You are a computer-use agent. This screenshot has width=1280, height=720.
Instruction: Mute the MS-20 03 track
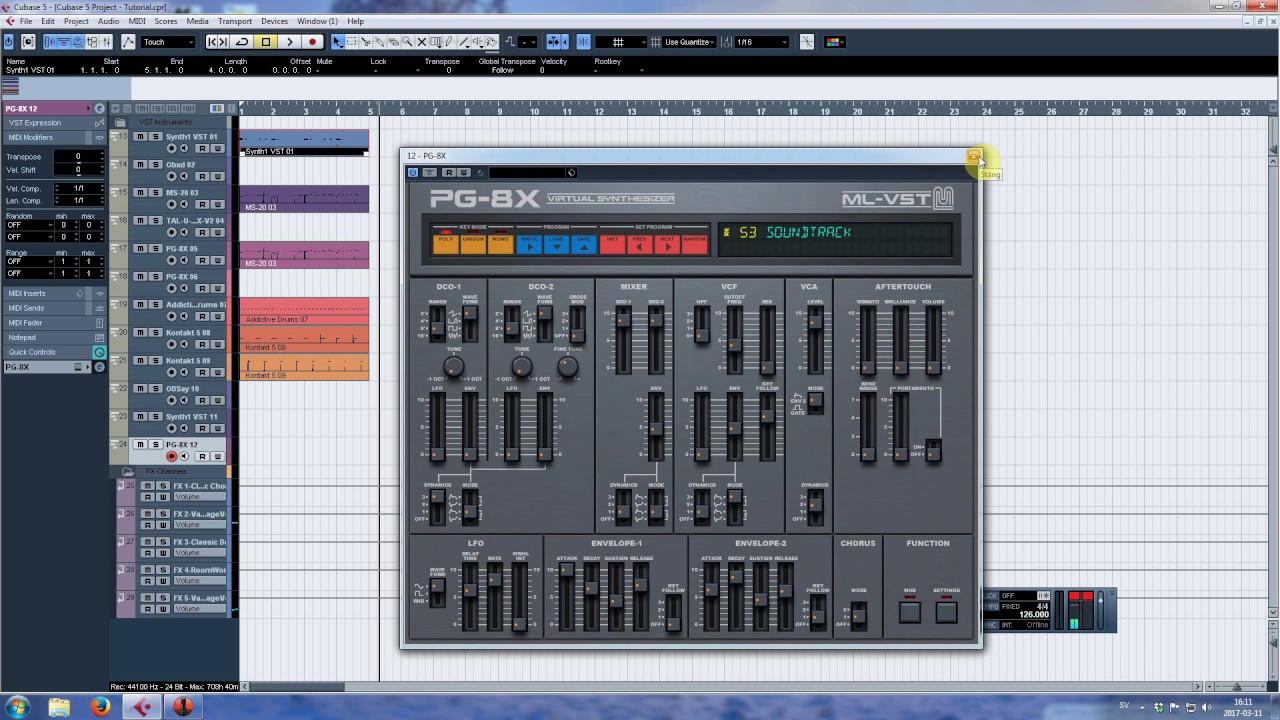140,192
